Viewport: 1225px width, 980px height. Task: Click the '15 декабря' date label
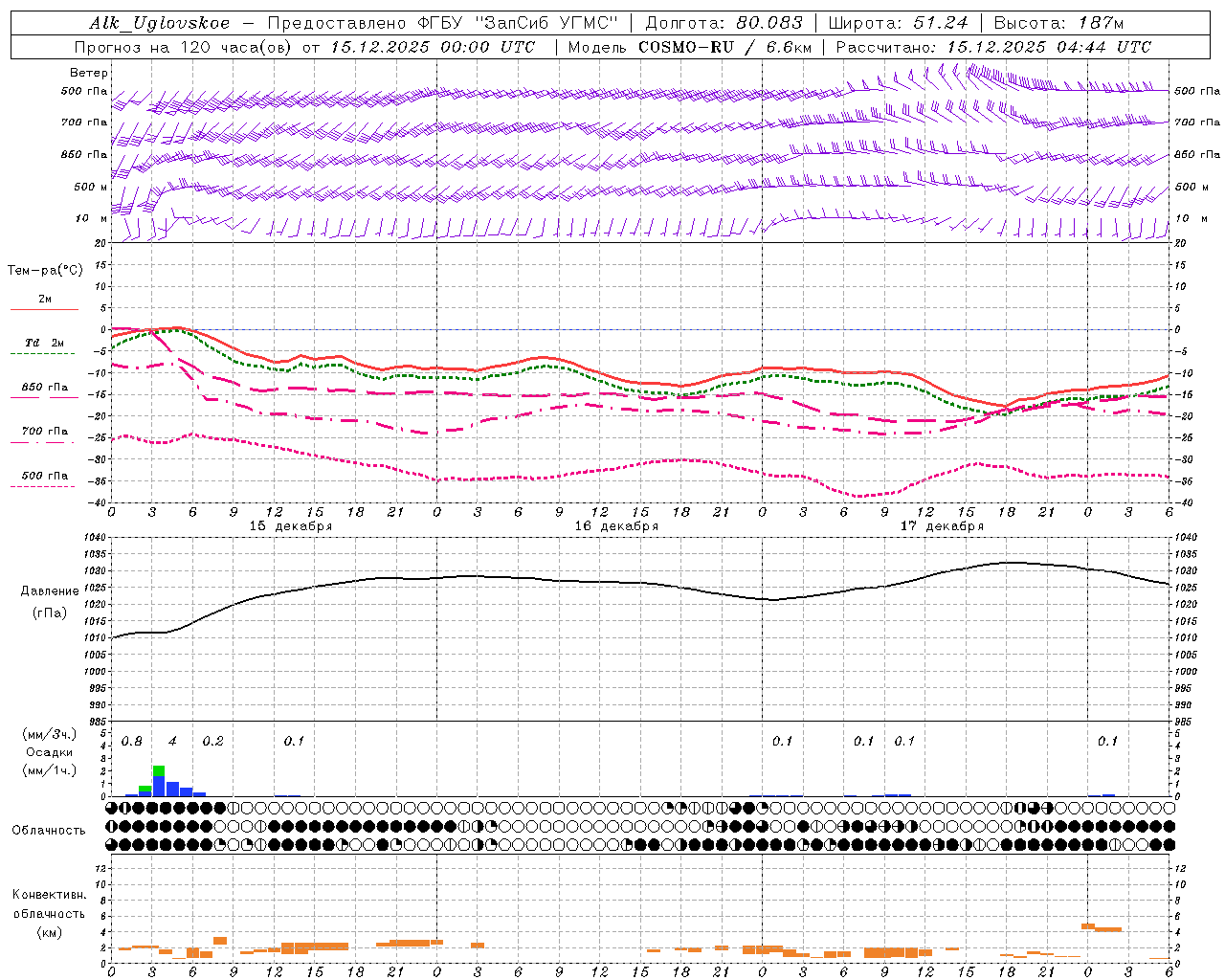point(291,526)
